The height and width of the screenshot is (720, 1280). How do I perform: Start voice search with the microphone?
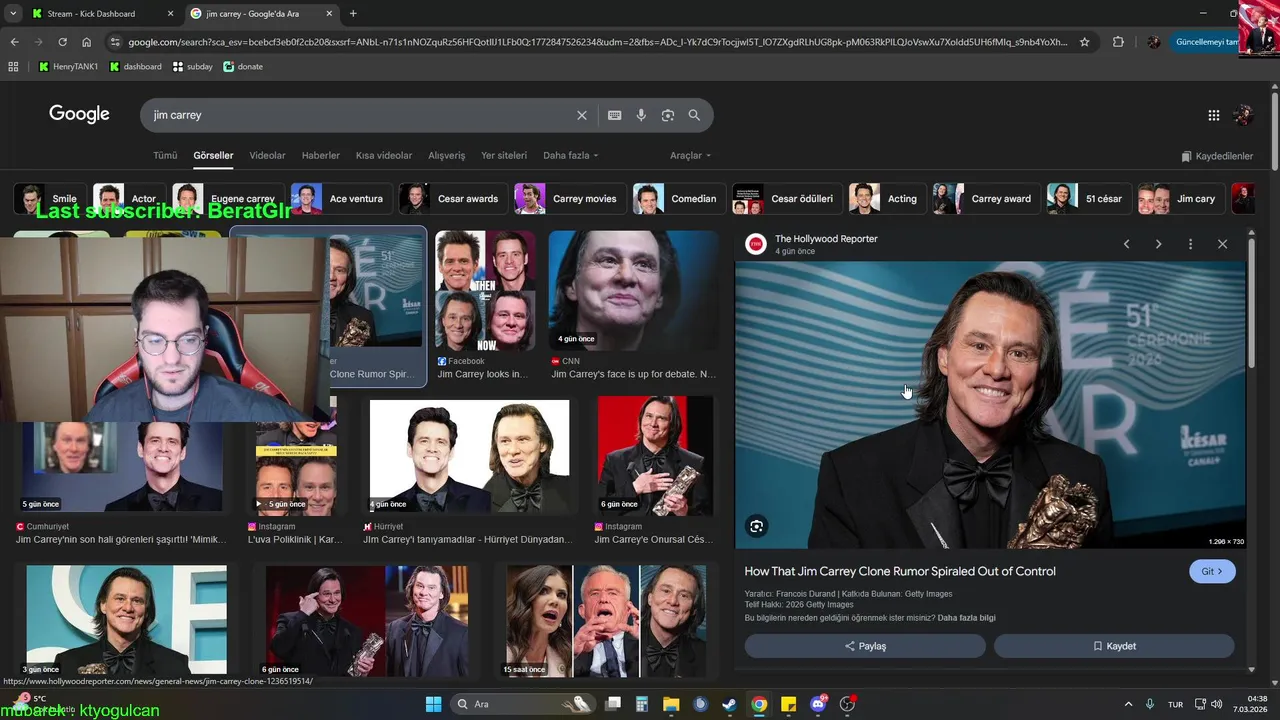click(x=641, y=115)
